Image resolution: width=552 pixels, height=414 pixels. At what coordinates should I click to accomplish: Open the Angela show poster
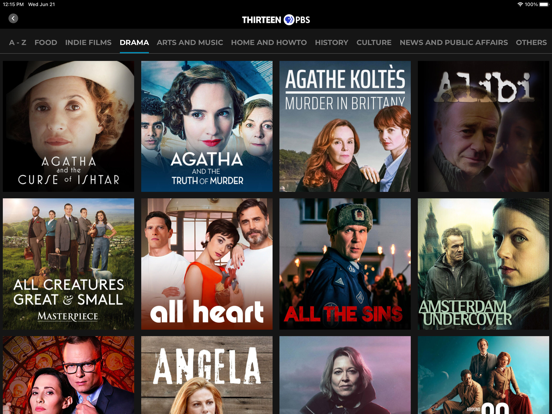(x=207, y=375)
